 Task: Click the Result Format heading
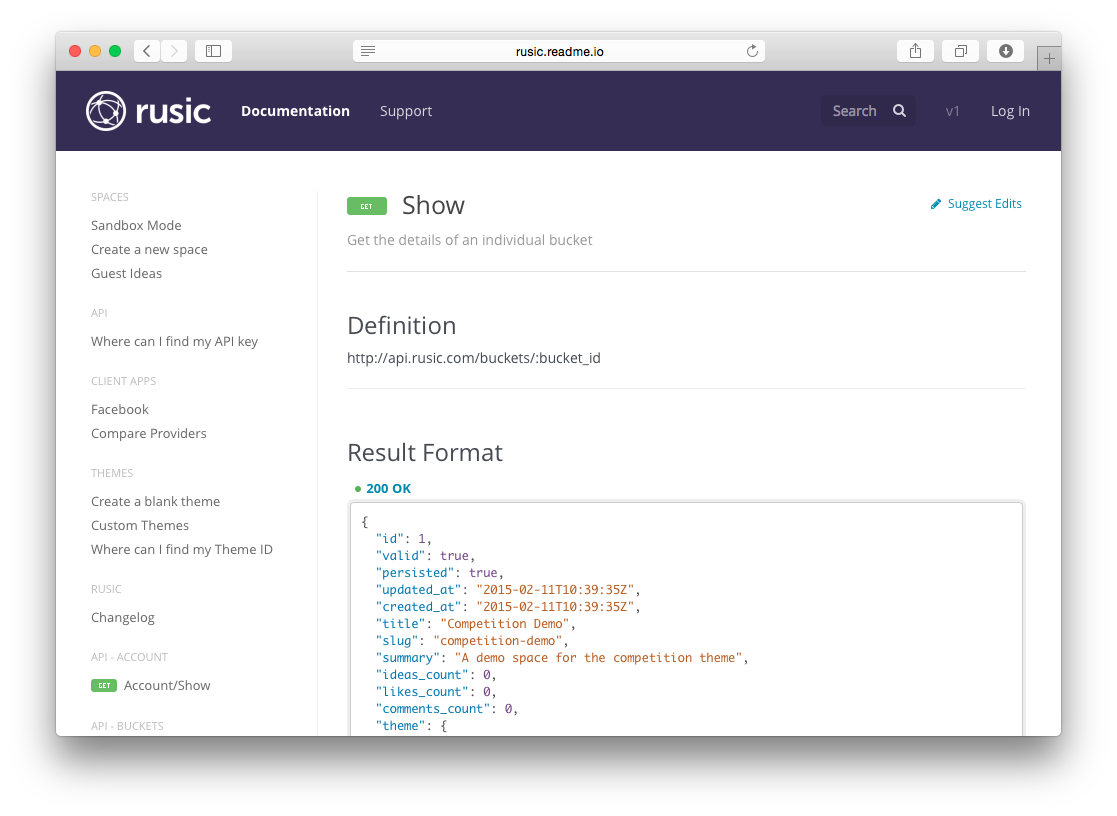[x=425, y=453]
